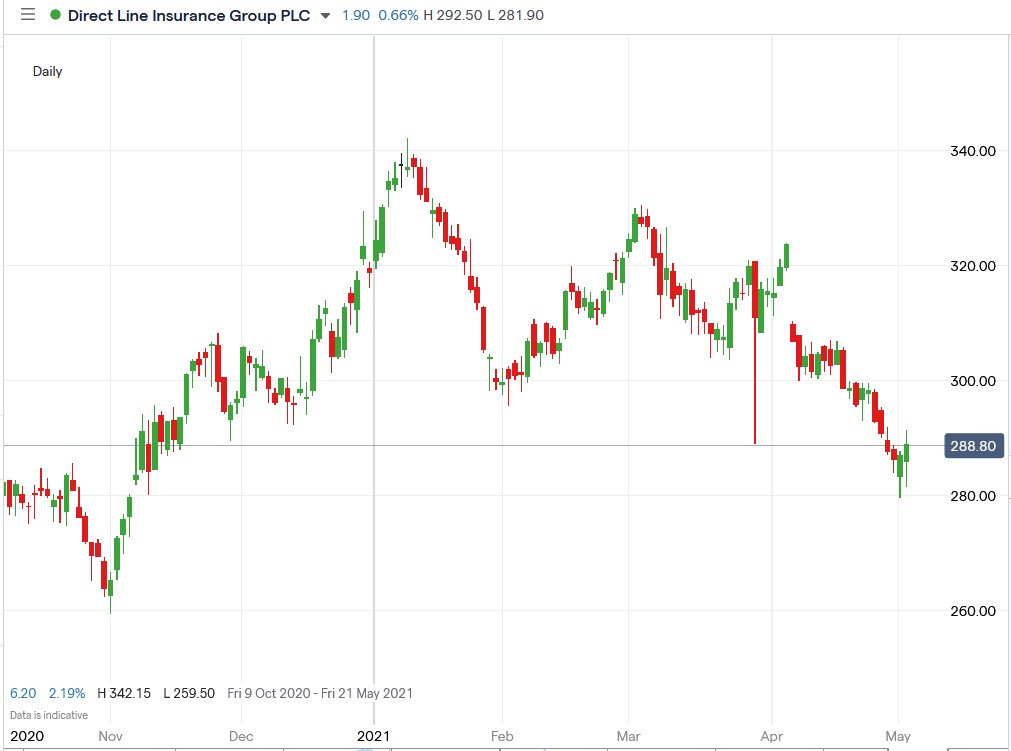Click the period high H 342.15
The image size is (1011, 751).
point(122,693)
